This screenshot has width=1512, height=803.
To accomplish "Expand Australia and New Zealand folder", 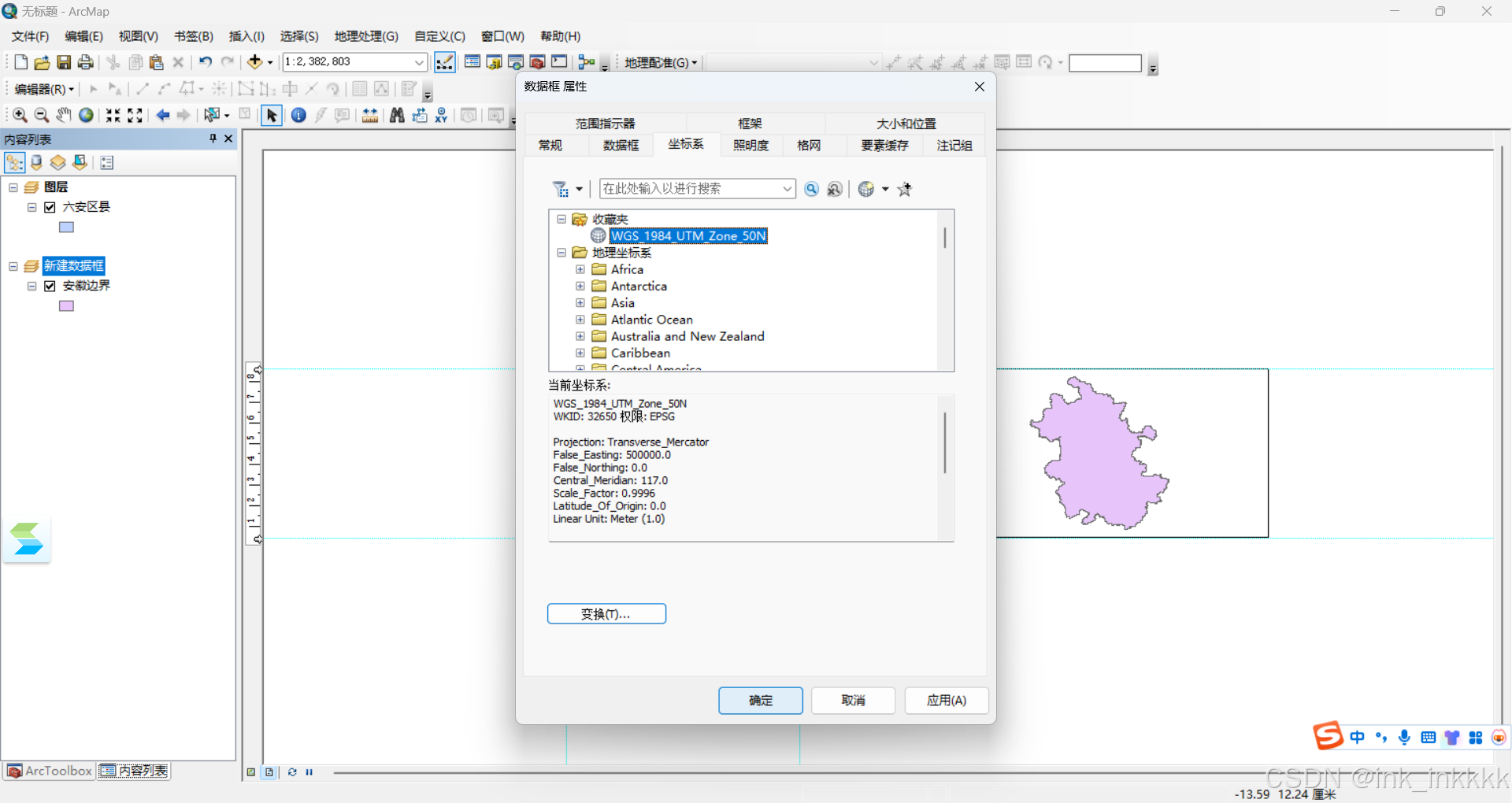I will [x=580, y=336].
